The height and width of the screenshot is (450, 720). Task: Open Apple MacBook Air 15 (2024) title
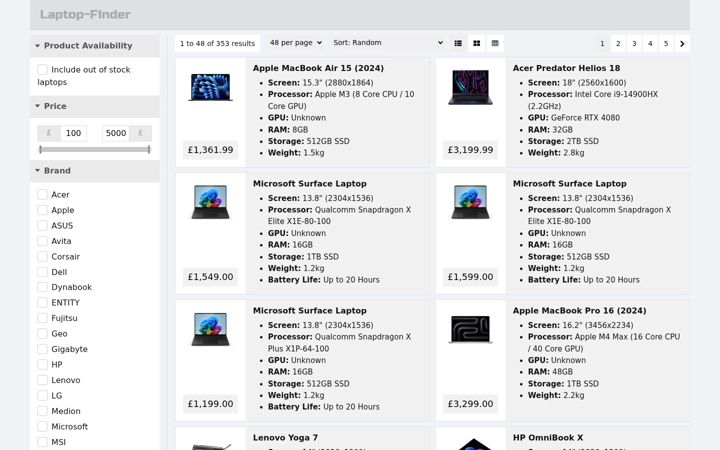tap(318, 68)
